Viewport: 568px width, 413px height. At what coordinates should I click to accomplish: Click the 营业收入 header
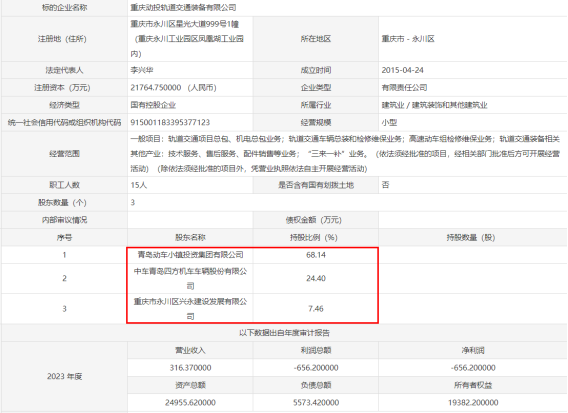(x=190, y=350)
